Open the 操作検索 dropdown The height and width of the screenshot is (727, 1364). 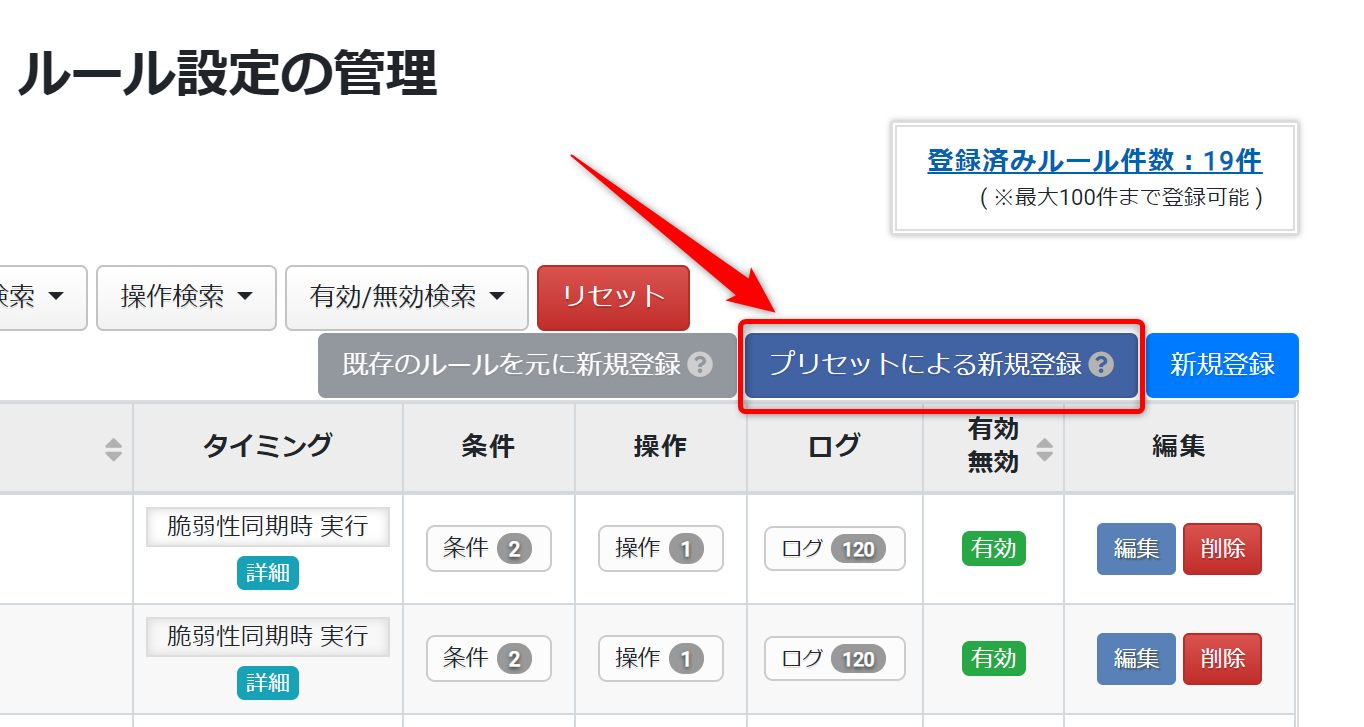(186, 297)
